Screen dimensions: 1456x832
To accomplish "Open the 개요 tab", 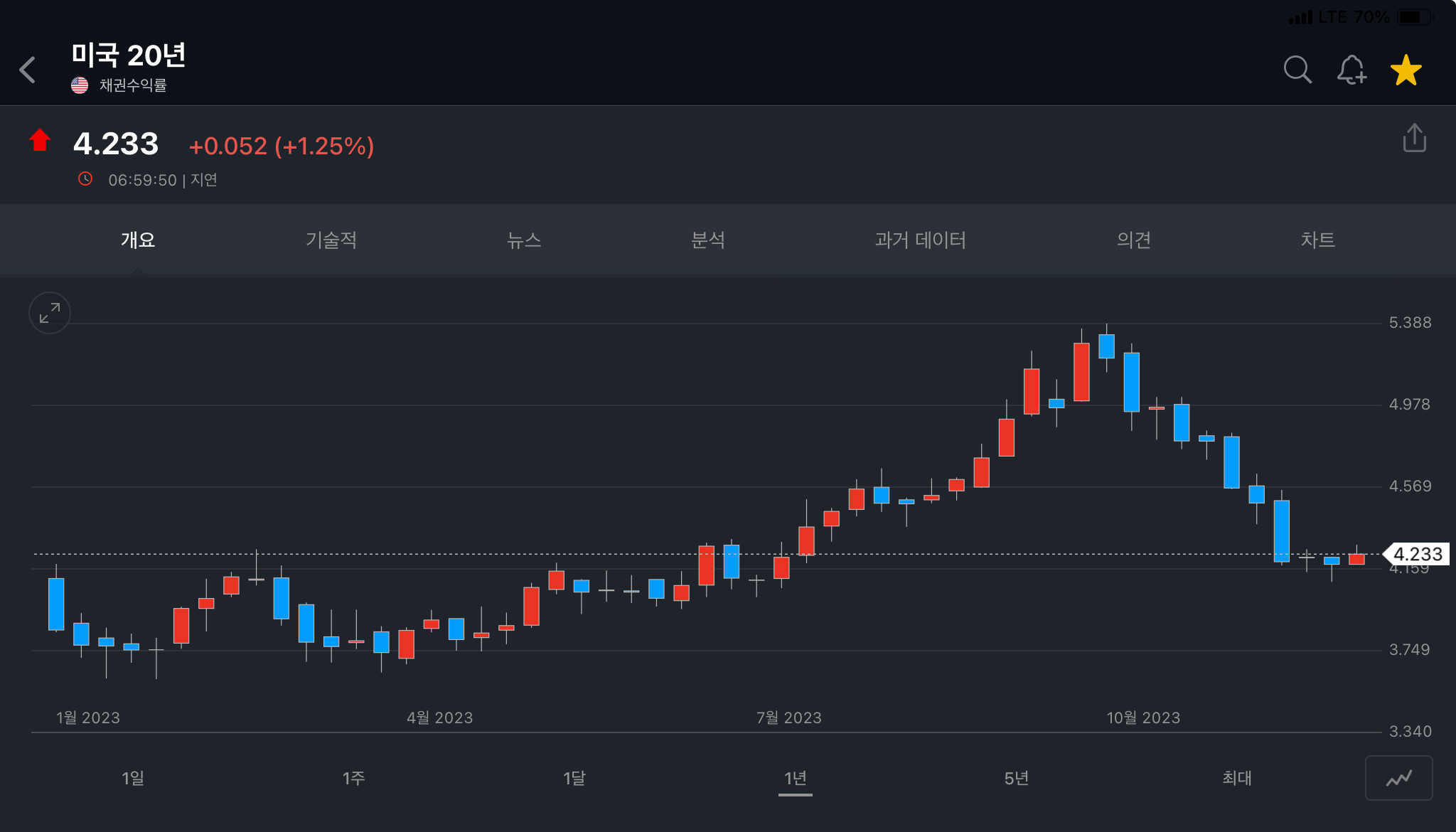I will tap(138, 240).
